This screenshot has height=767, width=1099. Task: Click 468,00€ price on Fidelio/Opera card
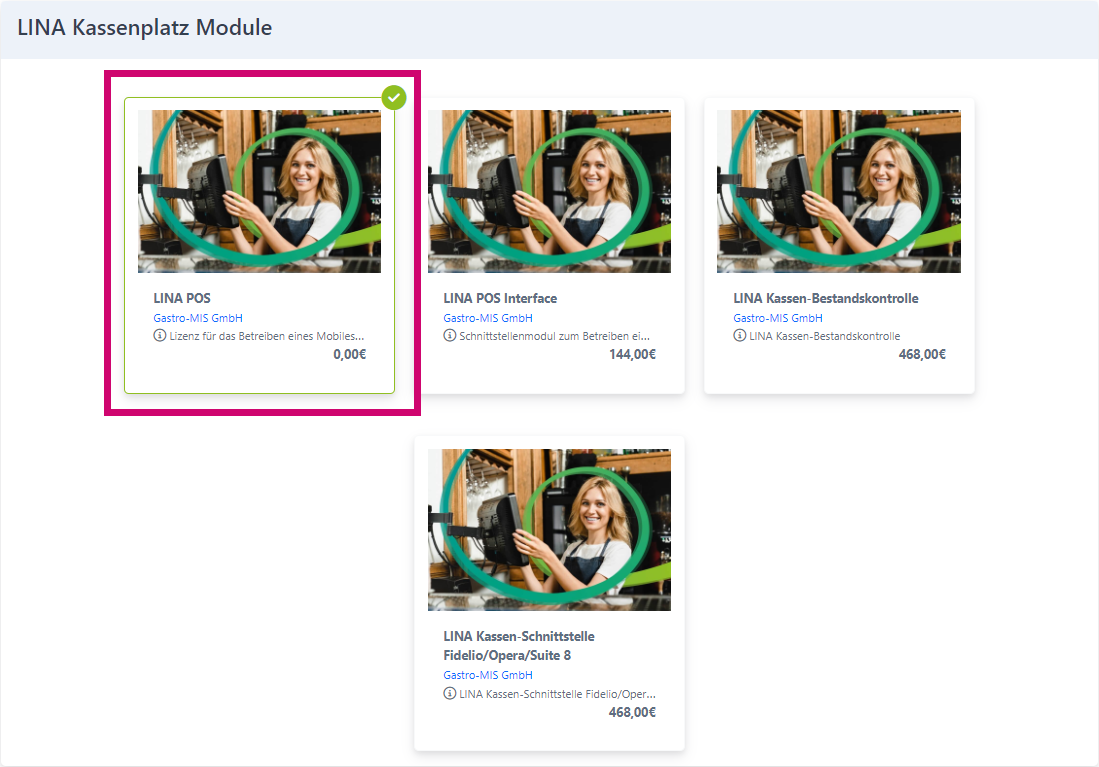pyautogui.click(x=633, y=712)
